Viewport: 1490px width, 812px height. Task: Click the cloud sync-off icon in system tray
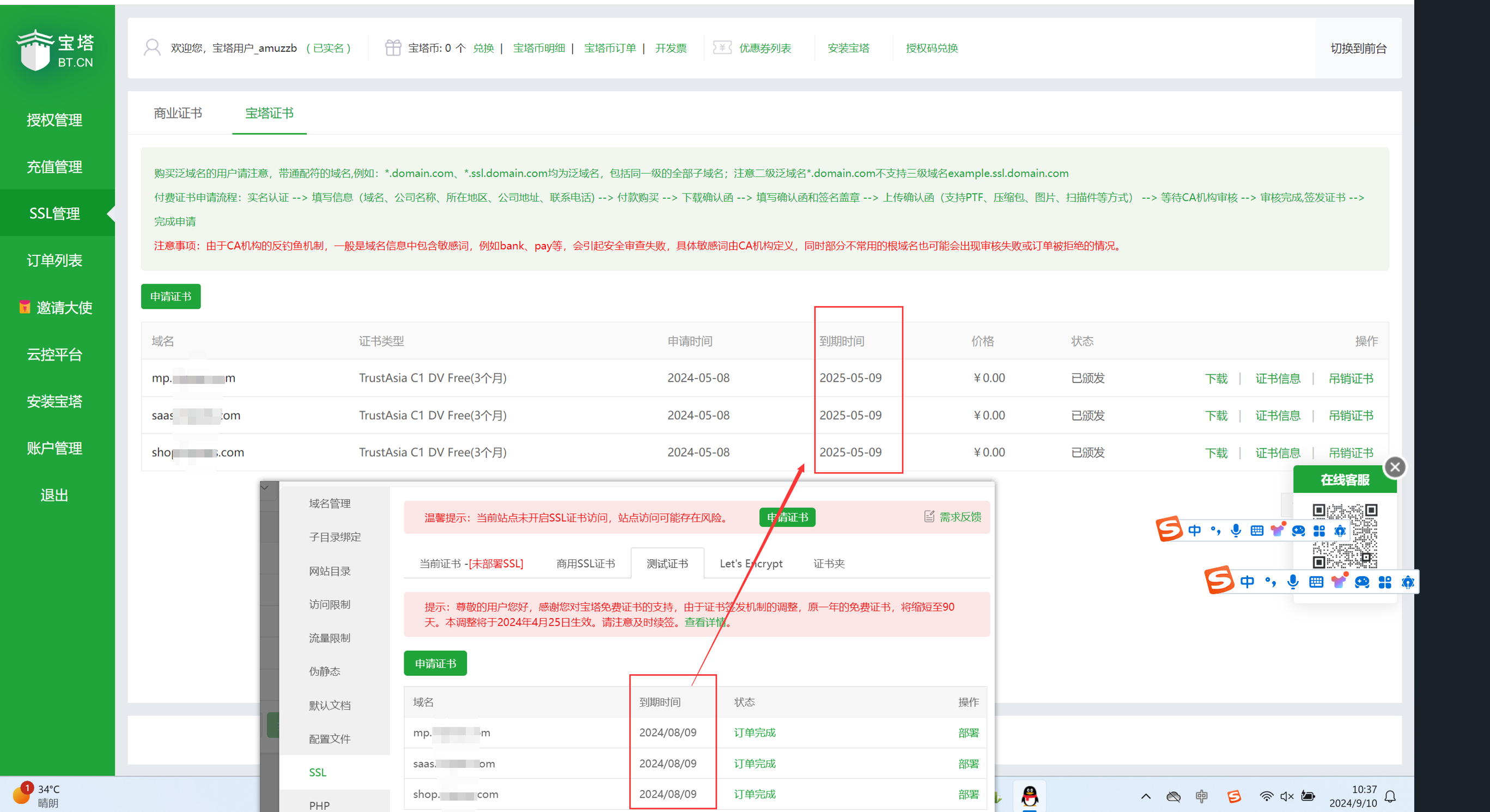1173,796
